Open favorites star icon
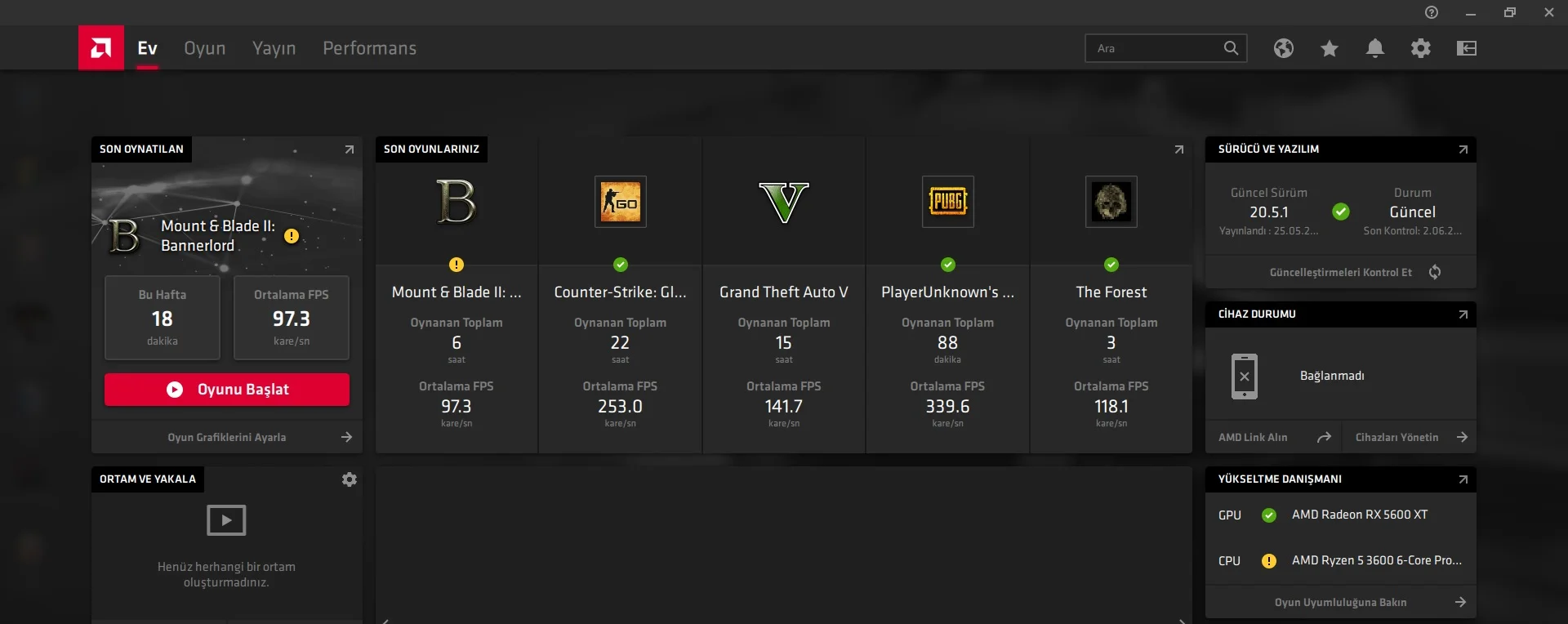1568x624 pixels. 1330,48
